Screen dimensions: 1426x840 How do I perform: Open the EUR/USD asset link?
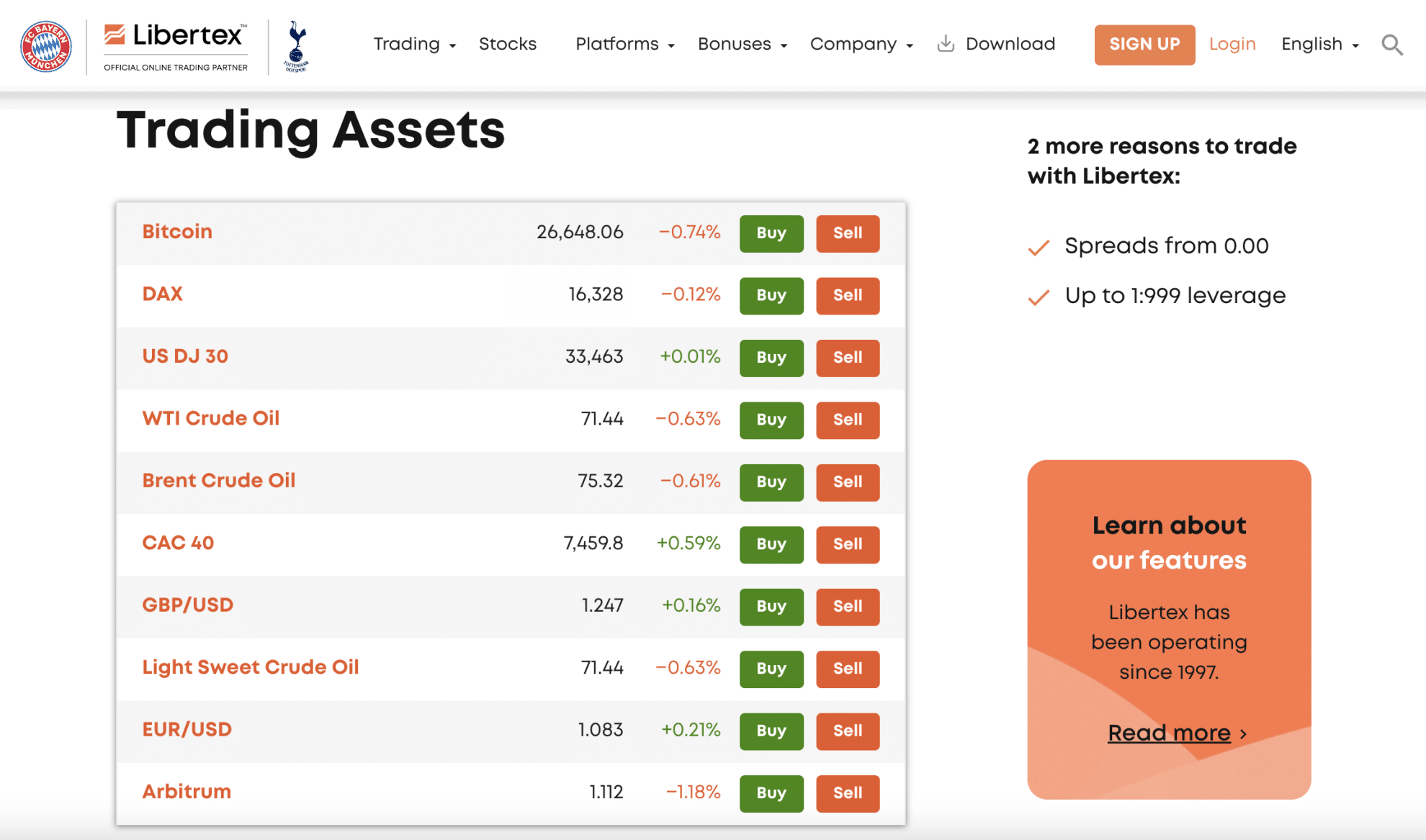[187, 729]
